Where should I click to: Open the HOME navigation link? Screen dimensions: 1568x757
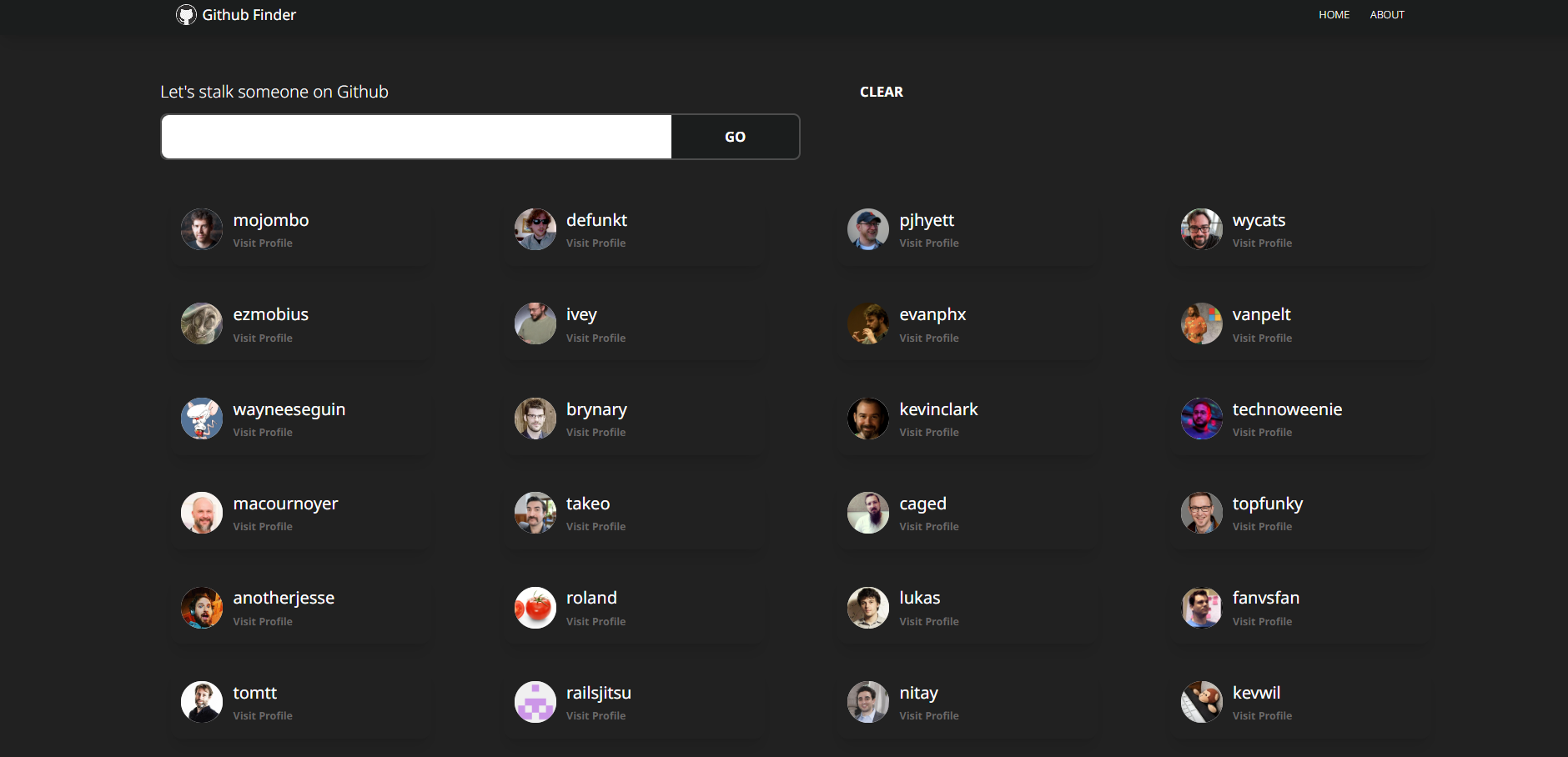[x=1334, y=15]
